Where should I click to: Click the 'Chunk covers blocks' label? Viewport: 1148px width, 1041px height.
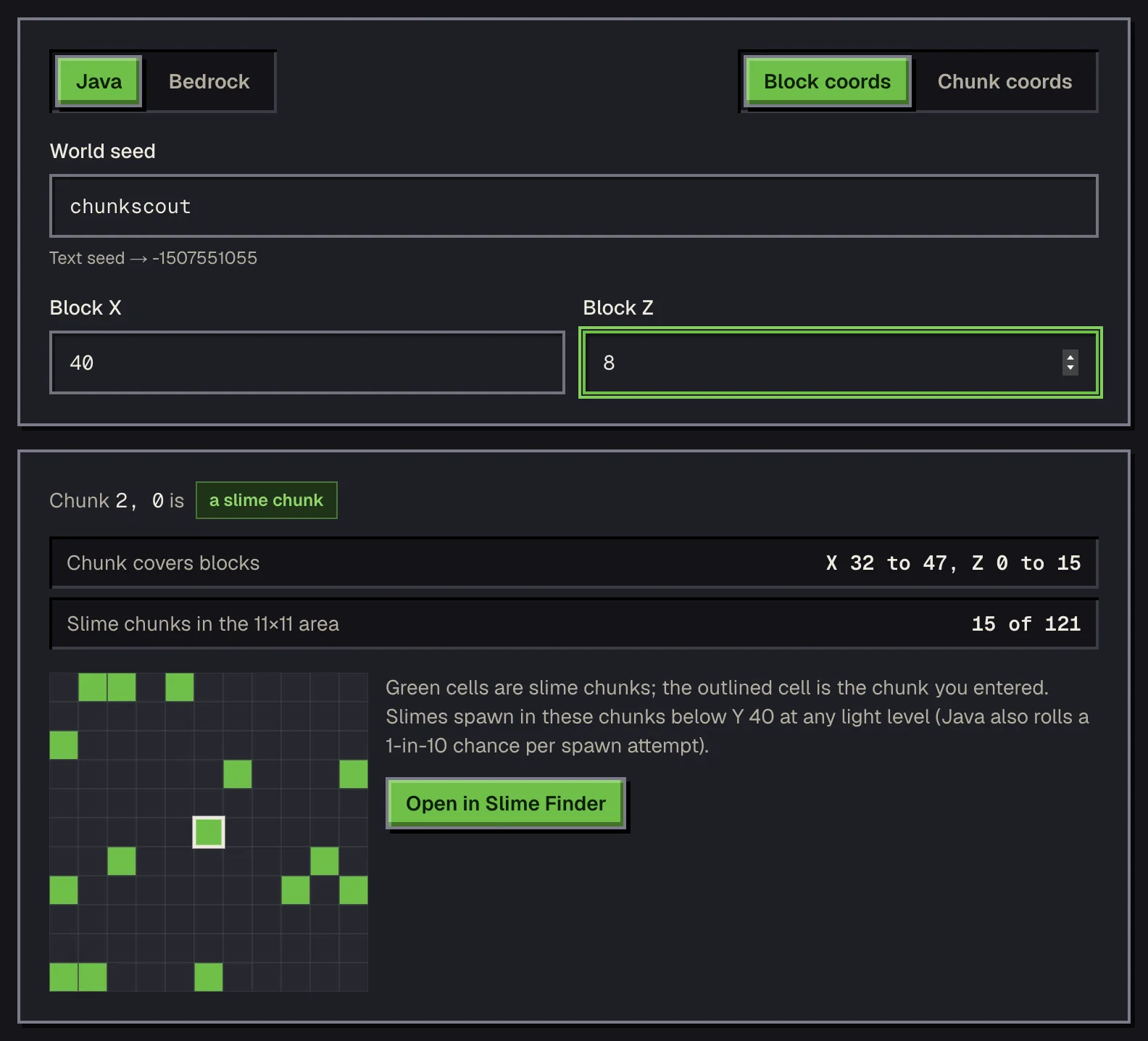click(x=163, y=563)
